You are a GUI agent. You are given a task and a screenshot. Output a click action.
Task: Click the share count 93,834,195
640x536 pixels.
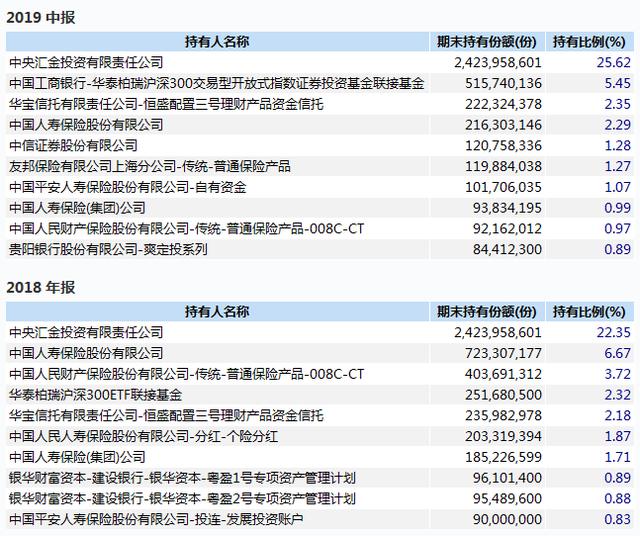pyautogui.click(x=507, y=208)
